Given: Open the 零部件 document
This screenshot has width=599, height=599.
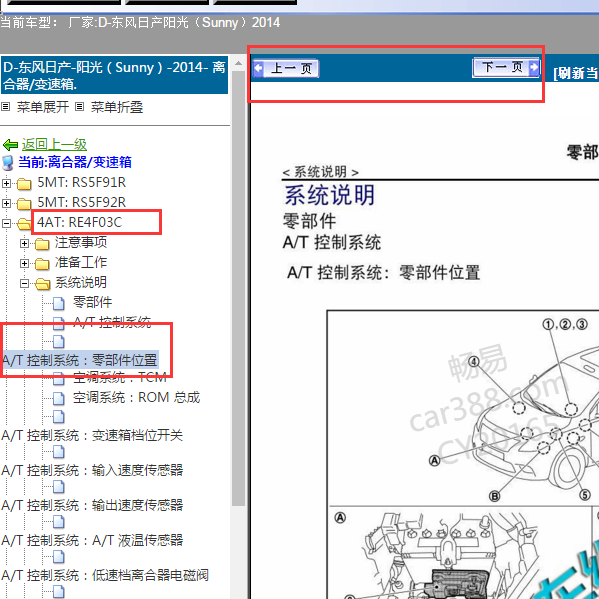Looking at the screenshot, I should coord(92,302).
